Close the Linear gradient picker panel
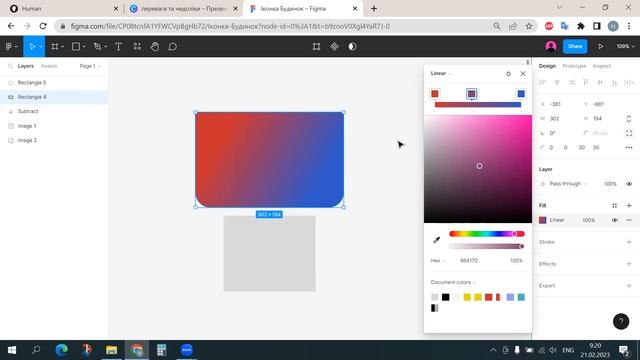This screenshot has width=640, height=360. click(x=523, y=73)
